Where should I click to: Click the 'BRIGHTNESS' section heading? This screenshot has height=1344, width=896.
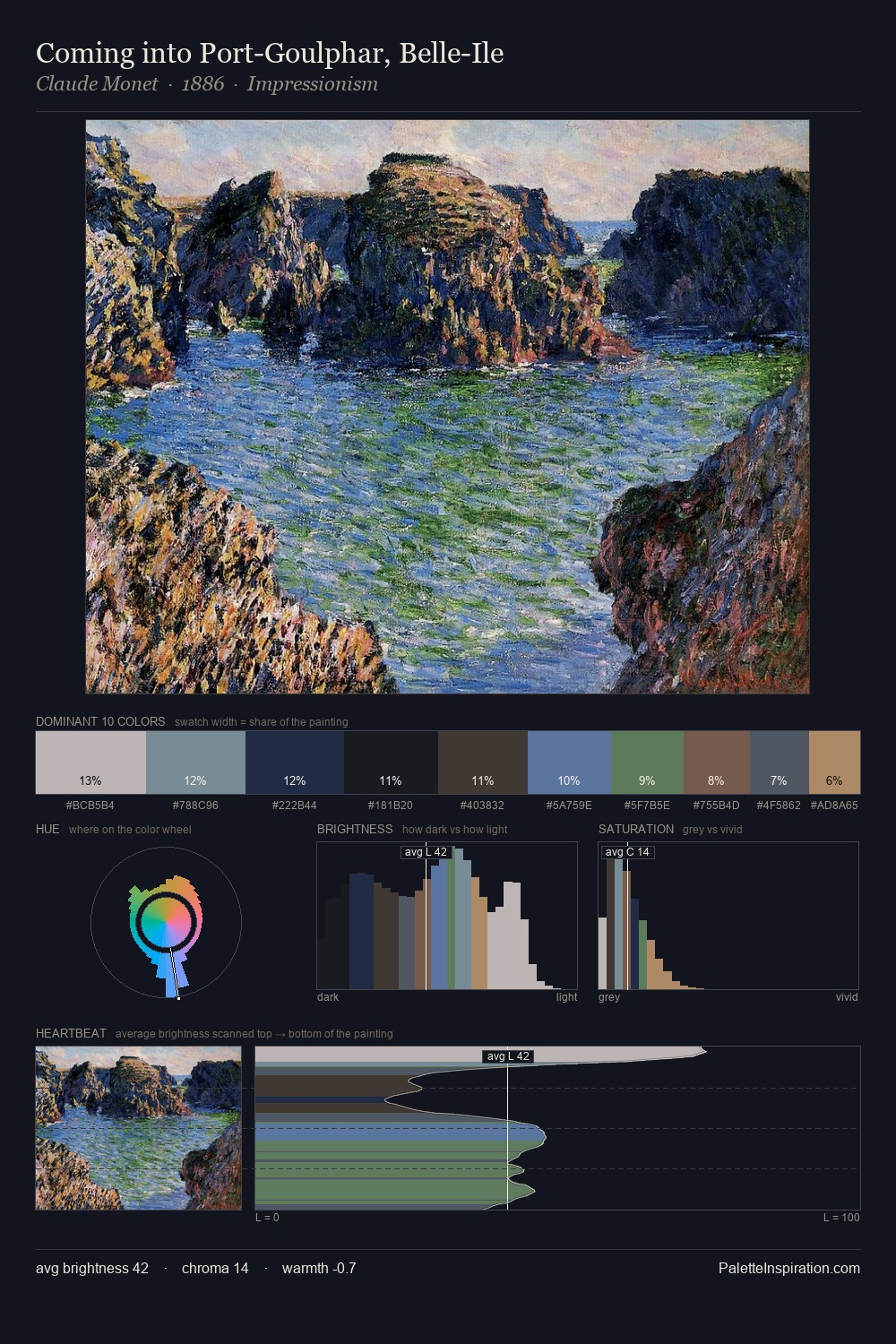point(355,829)
